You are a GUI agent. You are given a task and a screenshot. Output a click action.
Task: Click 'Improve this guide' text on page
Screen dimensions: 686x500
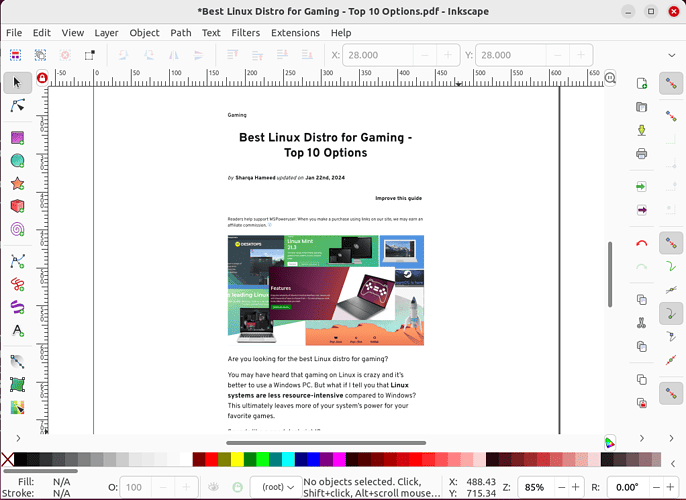coord(399,198)
